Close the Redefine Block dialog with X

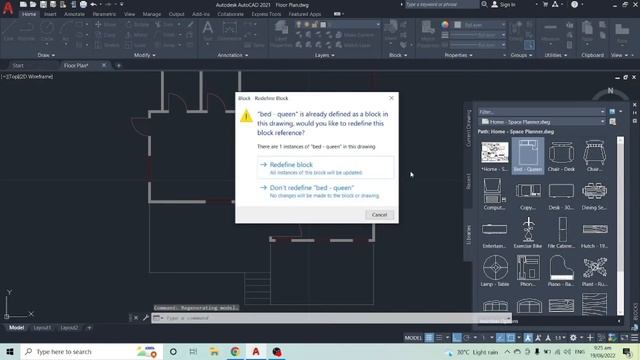[x=391, y=98]
